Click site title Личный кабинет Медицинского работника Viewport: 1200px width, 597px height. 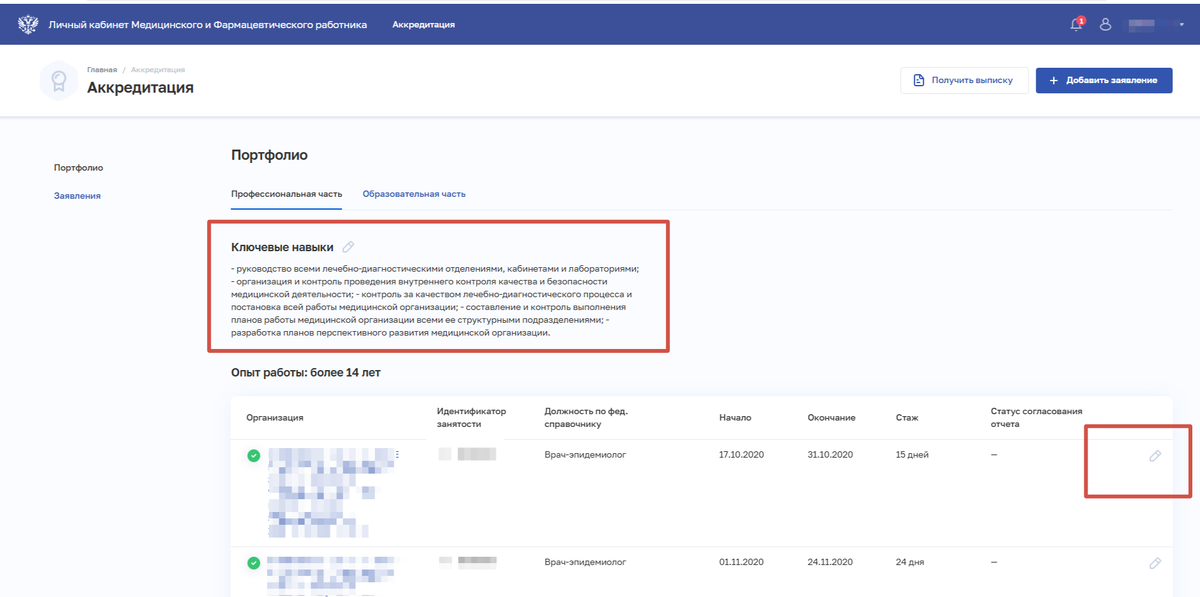pyautogui.click(x=208, y=24)
